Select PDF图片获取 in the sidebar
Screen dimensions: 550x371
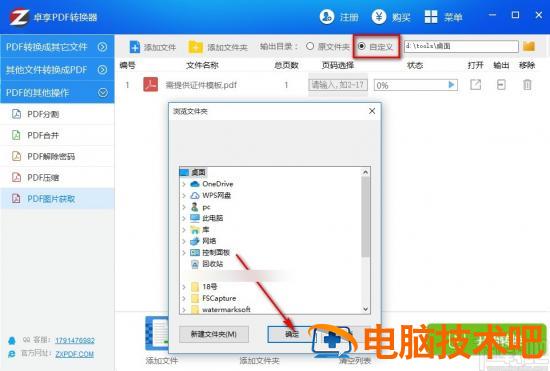click(57, 198)
